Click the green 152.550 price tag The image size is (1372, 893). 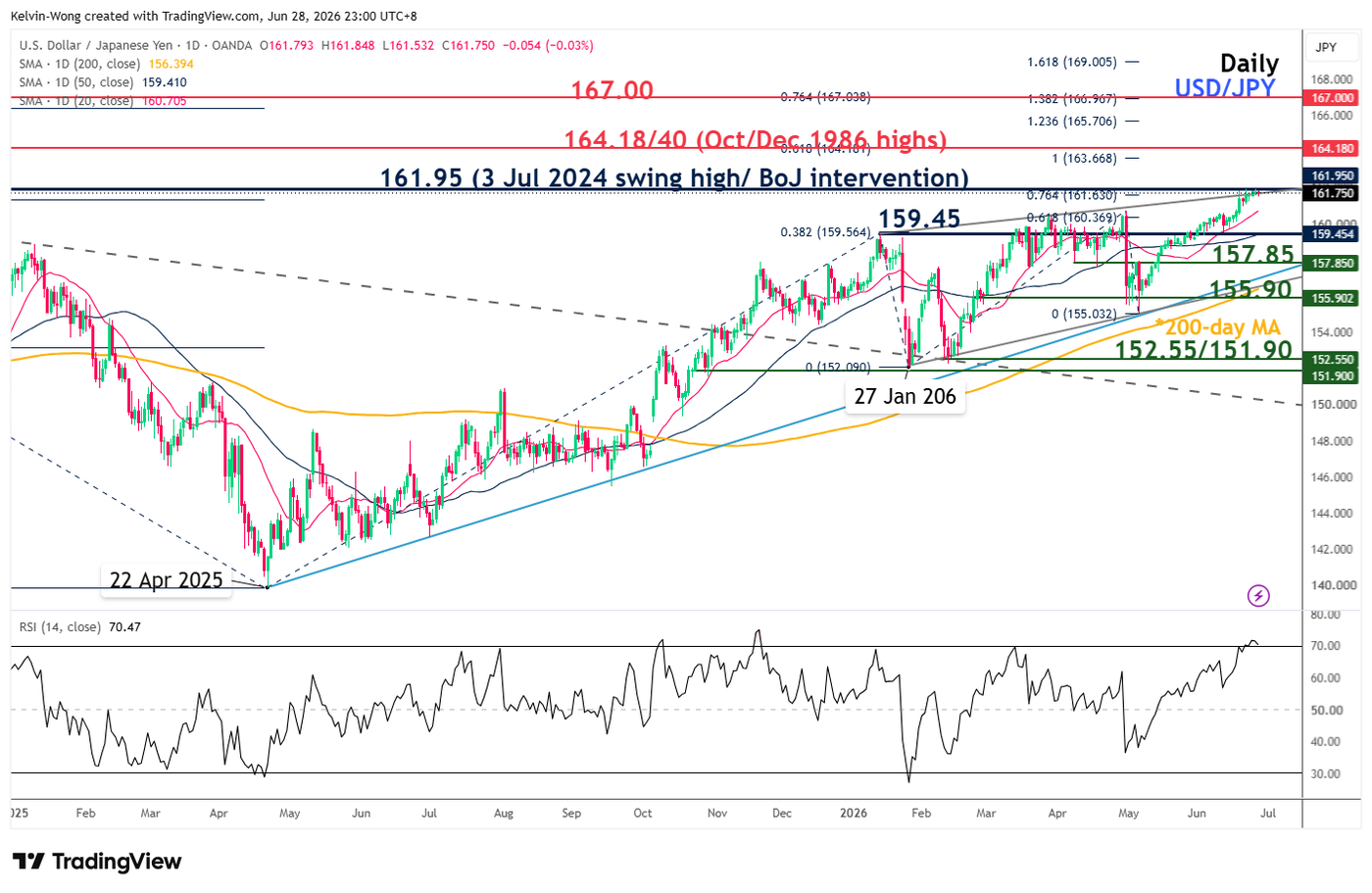1333,360
